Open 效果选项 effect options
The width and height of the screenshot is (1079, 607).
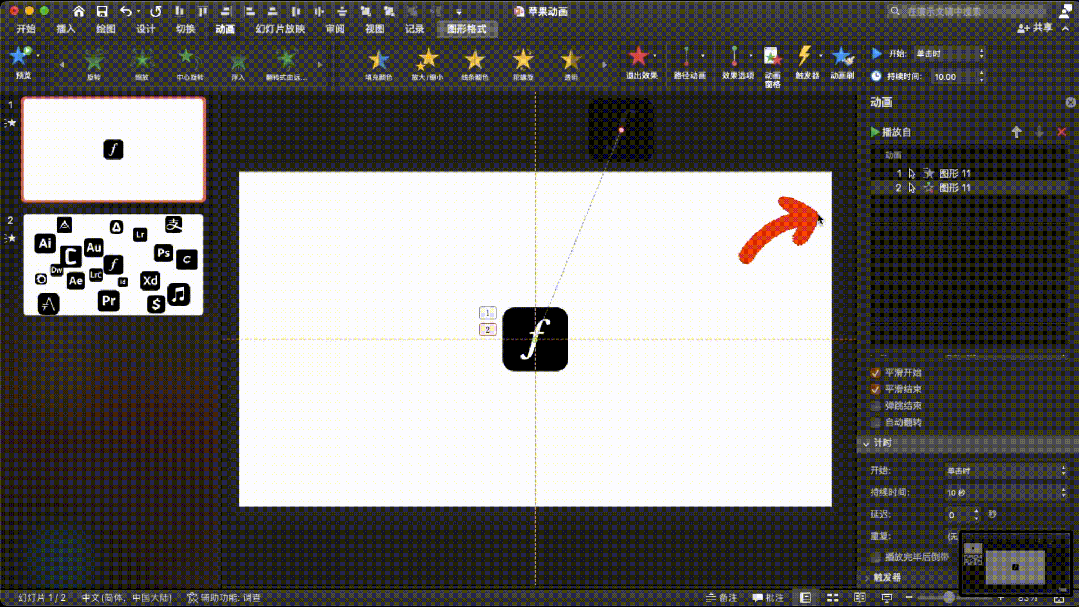[737, 63]
